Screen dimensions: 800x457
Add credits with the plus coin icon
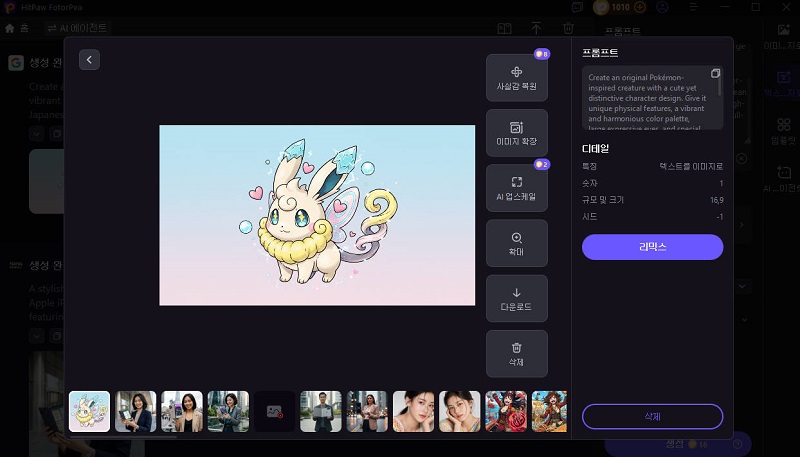pyautogui.click(x=639, y=7)
